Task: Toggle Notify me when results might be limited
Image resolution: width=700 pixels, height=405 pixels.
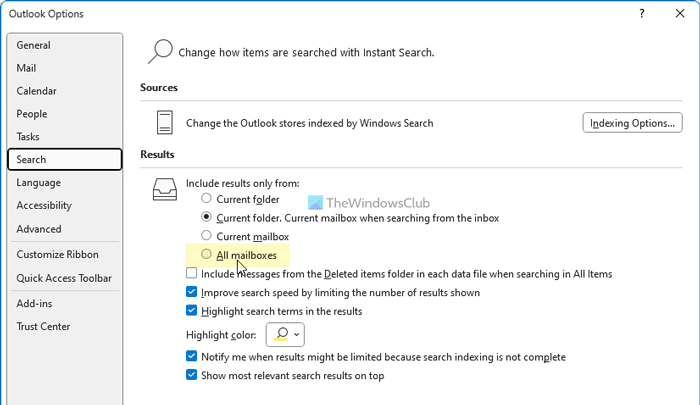Action: pos(192,357)
